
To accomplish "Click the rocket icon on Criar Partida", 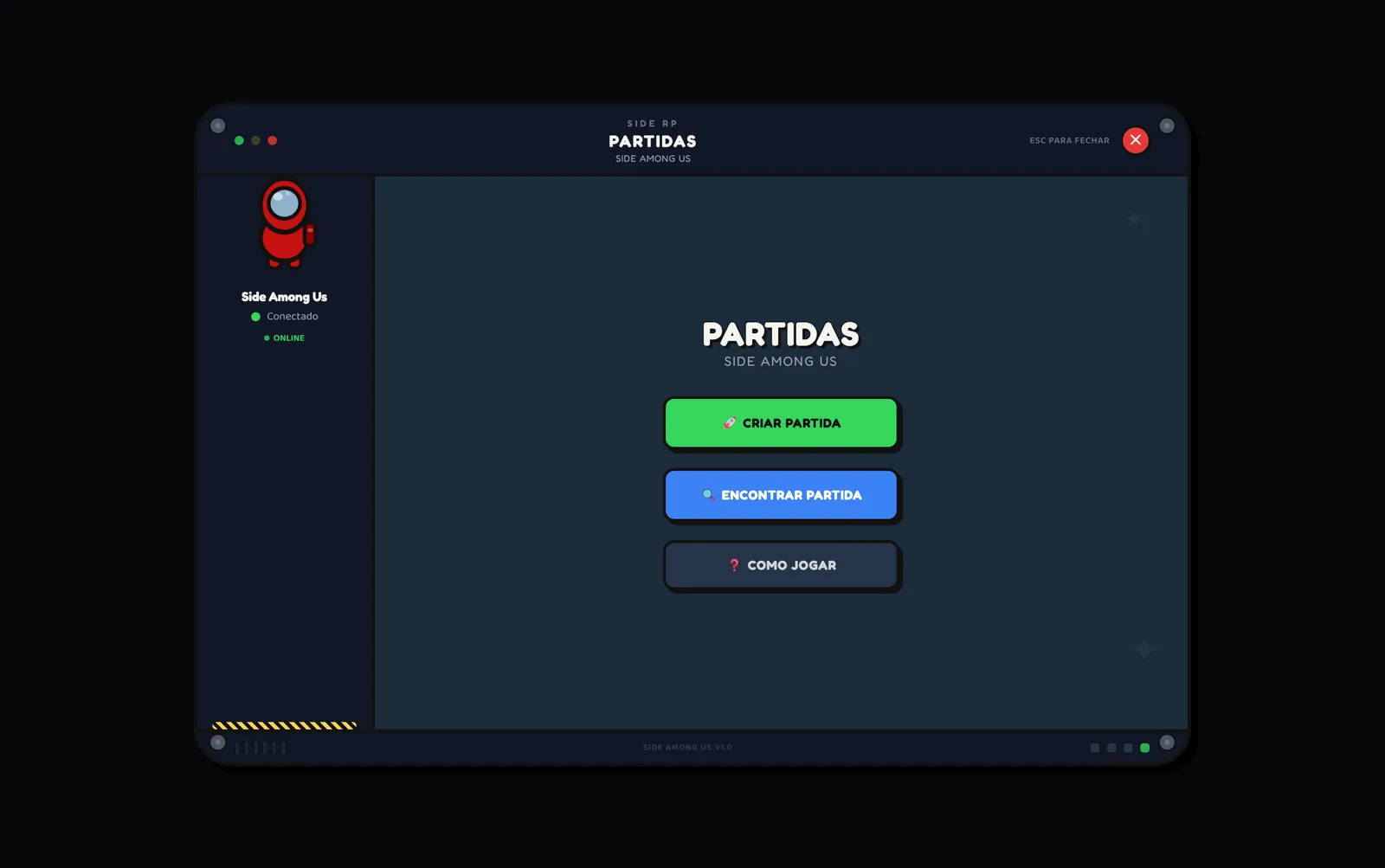I will tap(730, 423).
